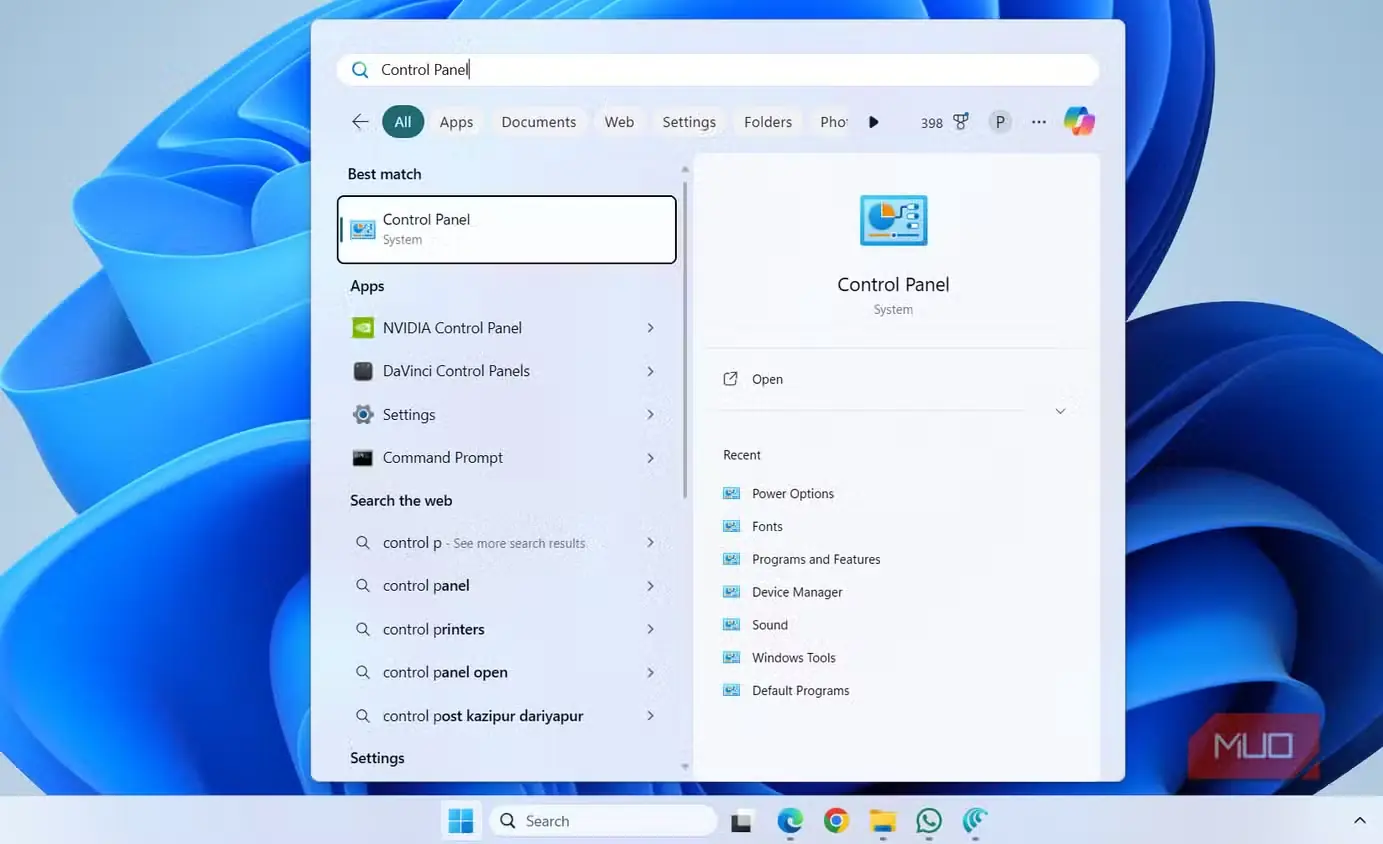This screenshot has width=1383, height=844.
Task: Launch Google Chrome from the taskbar
Action: point(836,821)
